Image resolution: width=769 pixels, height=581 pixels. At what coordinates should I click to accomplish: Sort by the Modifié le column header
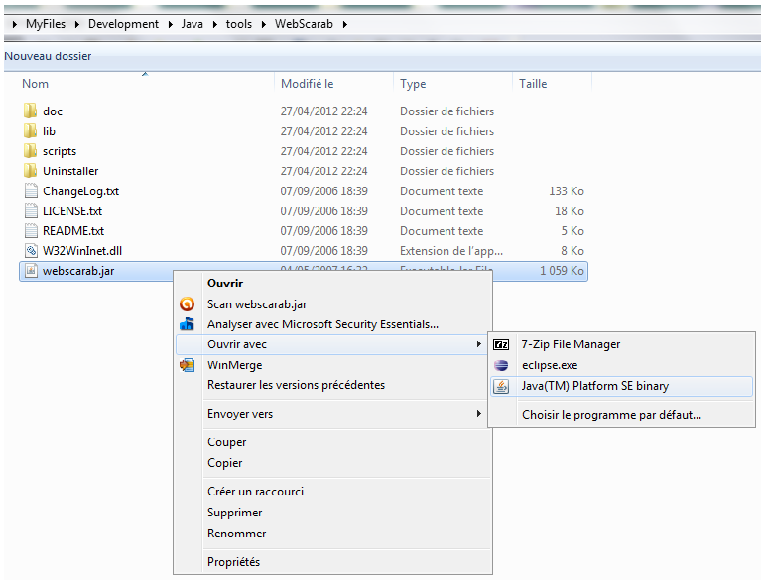[x=307, y=84]
